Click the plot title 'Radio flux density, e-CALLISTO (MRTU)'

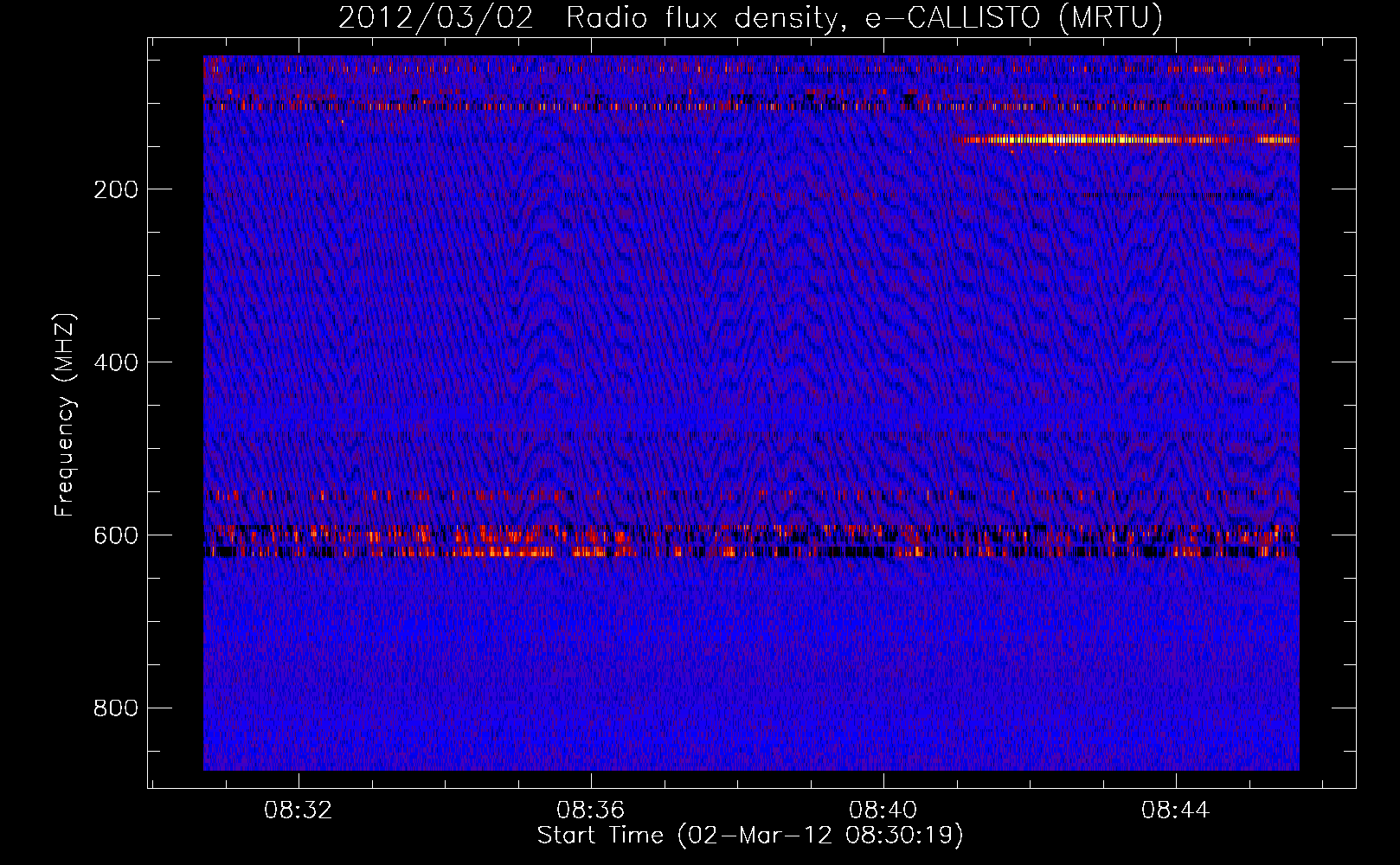tap(864, 17)
